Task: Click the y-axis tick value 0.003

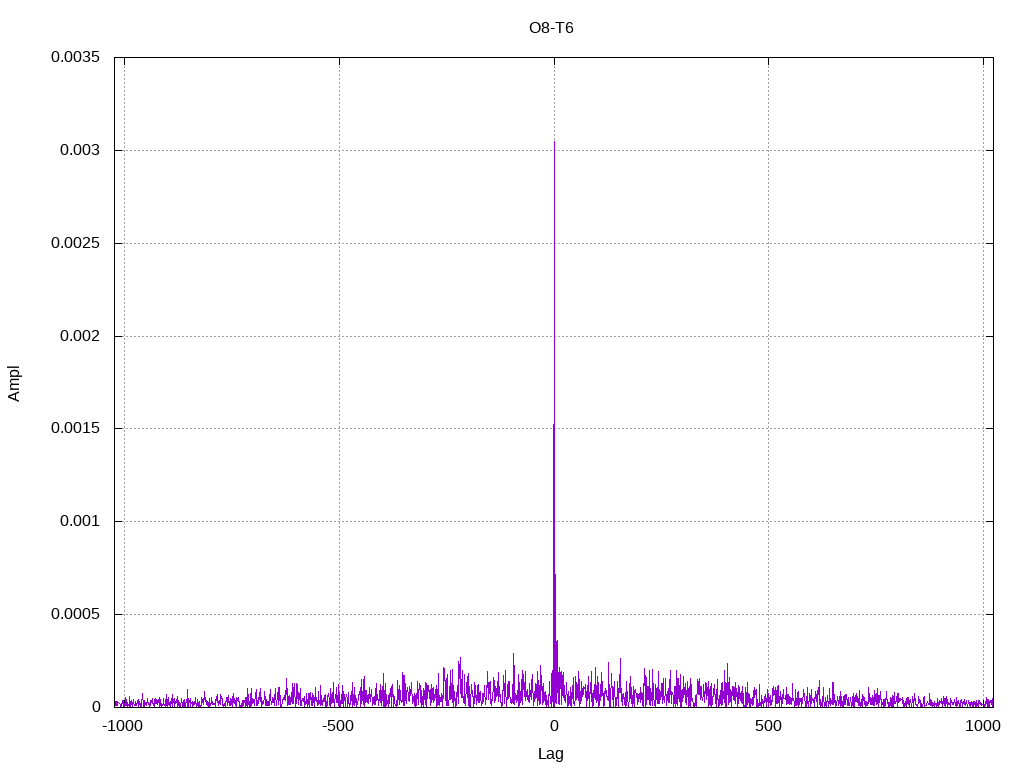Action: tap(80, 150)
